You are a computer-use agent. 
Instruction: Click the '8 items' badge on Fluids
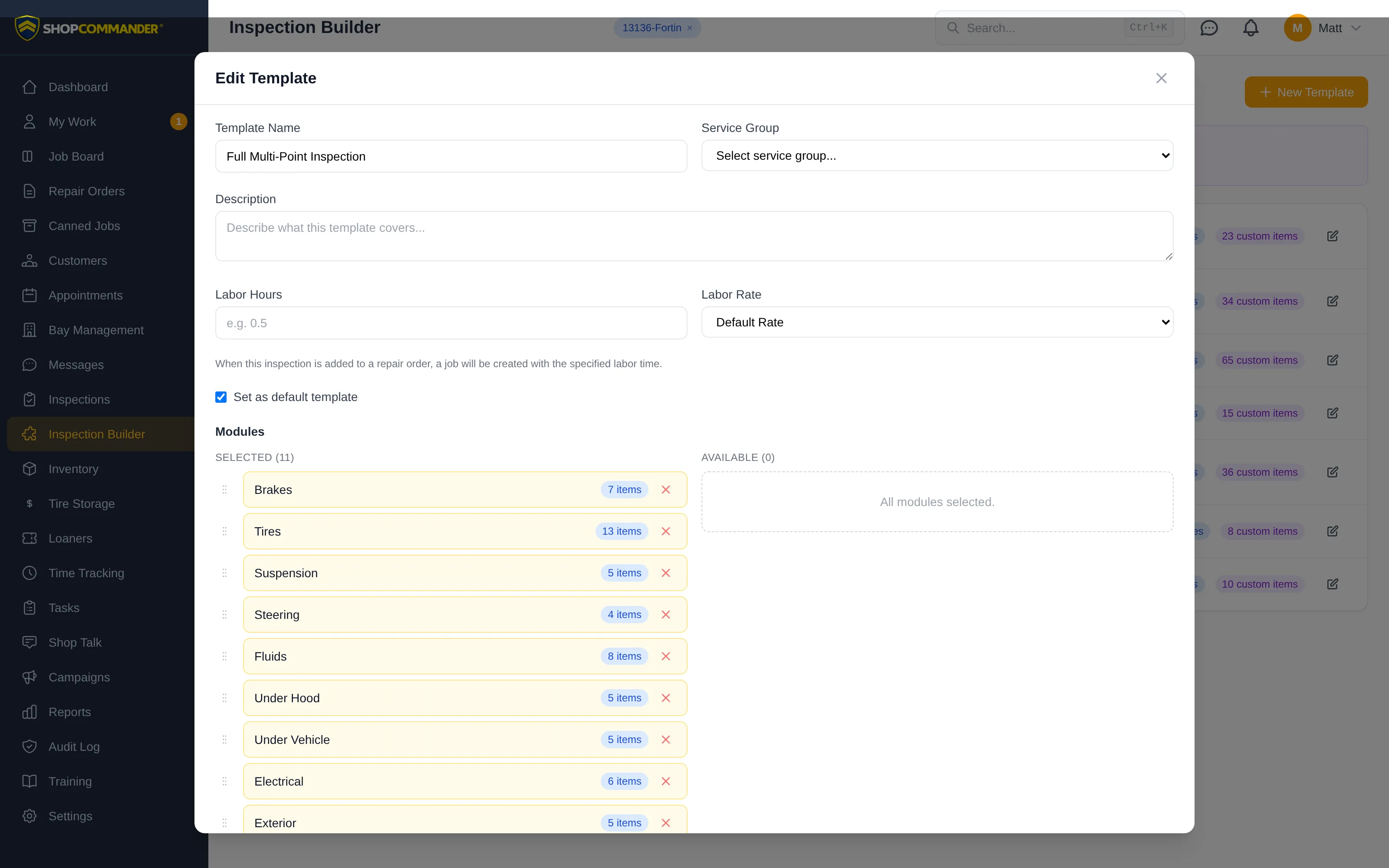click(x=625, y=656)
